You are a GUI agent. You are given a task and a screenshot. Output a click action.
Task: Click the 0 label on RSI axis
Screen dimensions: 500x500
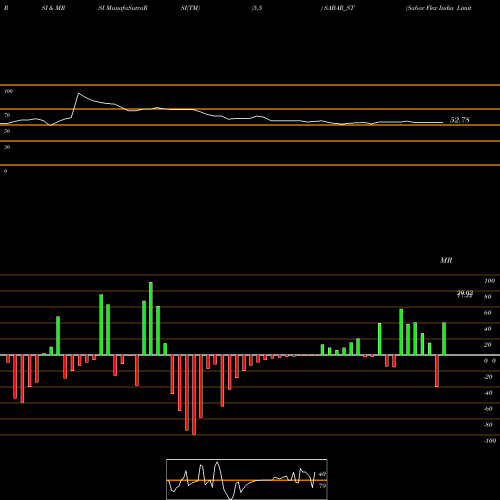(x=5, y=171)
